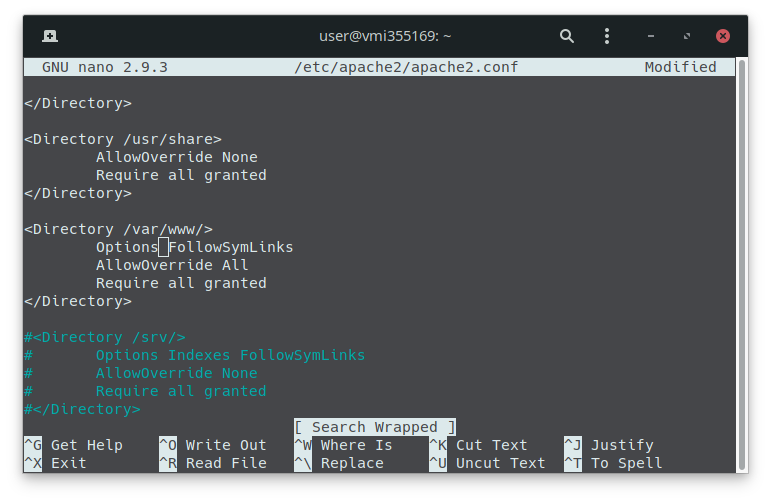Image resolution: width=771 pixels, height=504 pixels.
Task: Click the ^J Justify shortcut
Action: coord(608,445)
